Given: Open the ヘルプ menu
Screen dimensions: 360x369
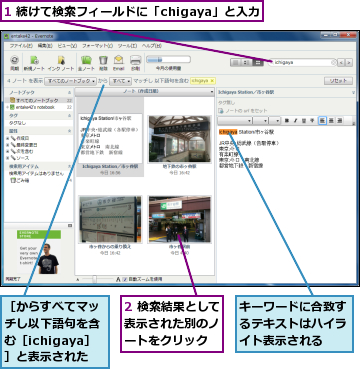Looking at the screenshot, I should (x=152, y=45).
